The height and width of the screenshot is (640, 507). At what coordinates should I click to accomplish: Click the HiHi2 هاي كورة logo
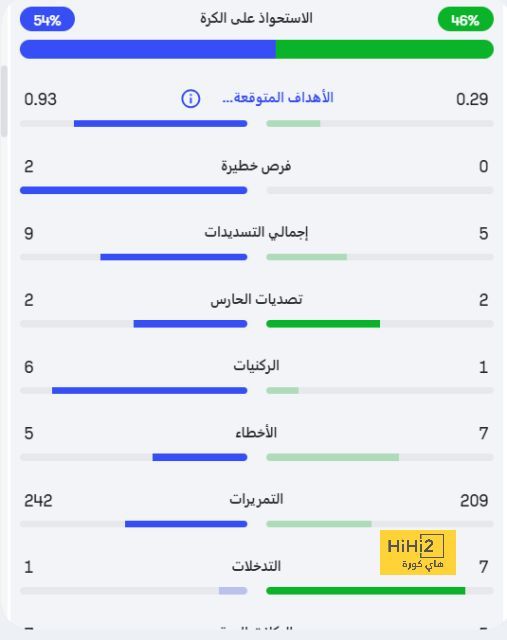pos(418,552)
